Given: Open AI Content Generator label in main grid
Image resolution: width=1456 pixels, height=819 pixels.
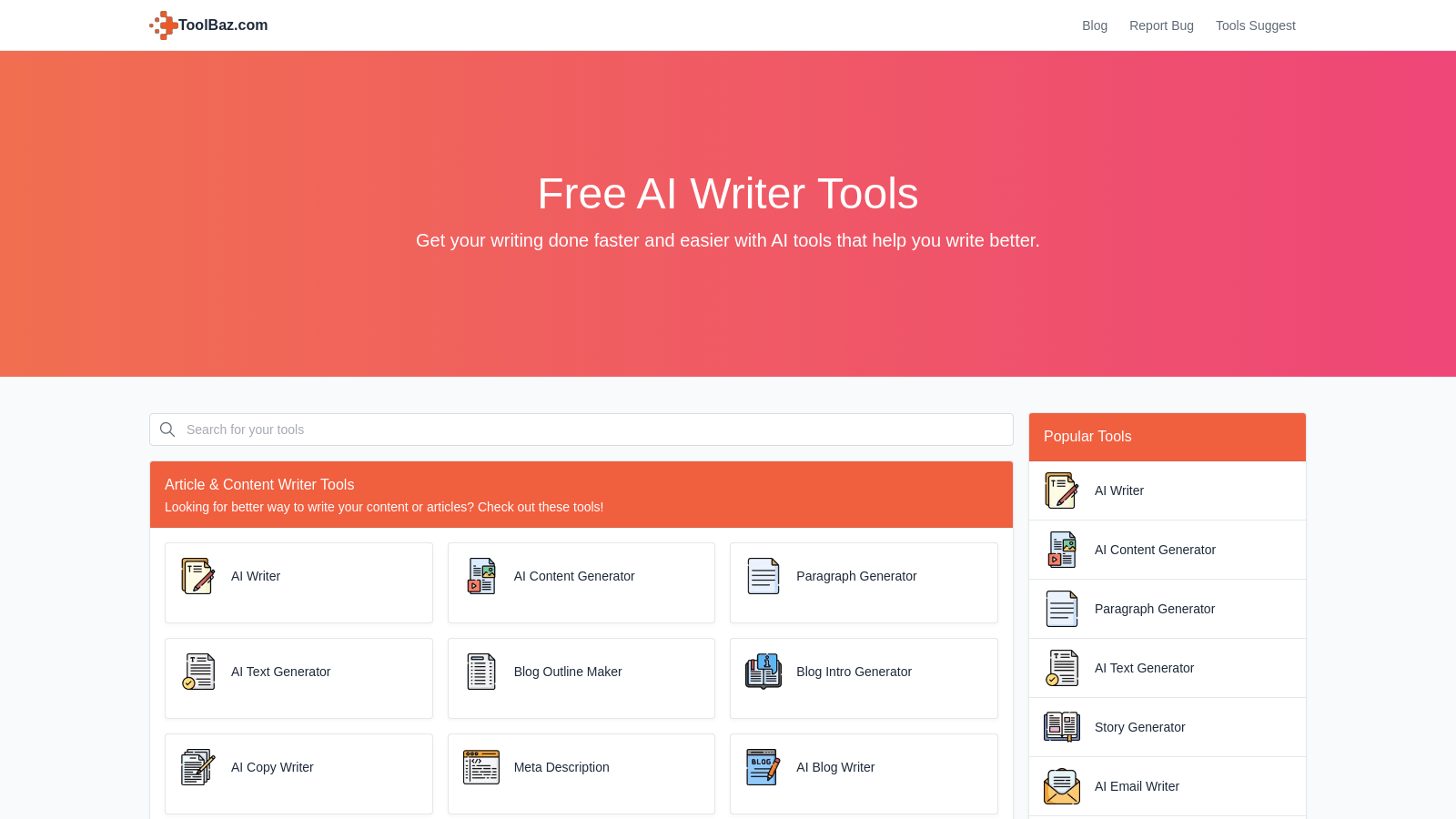Looking at the screenshot, I should [574, 576].
